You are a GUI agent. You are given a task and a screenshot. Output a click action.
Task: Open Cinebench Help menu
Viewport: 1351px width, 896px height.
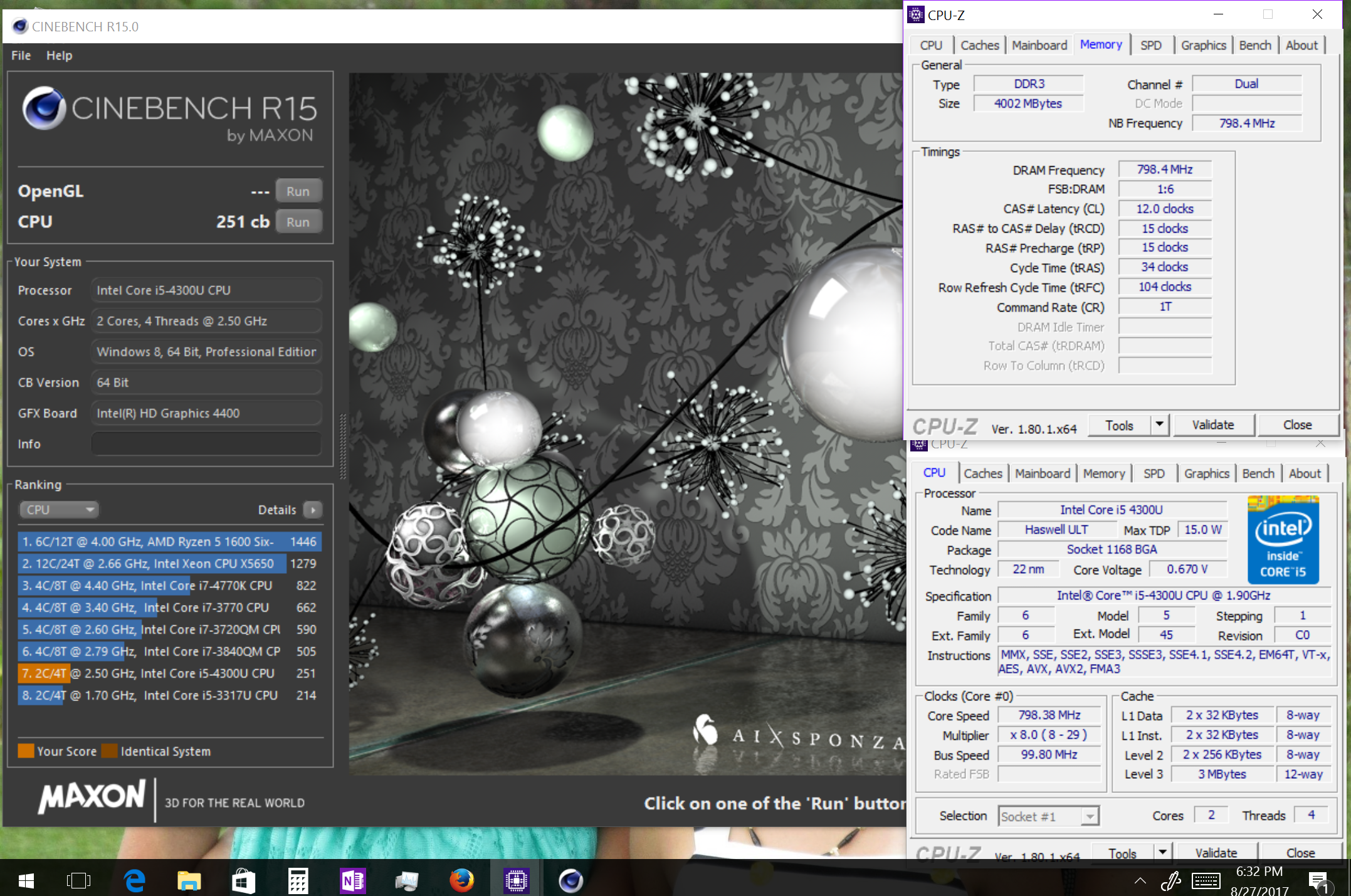59,55
